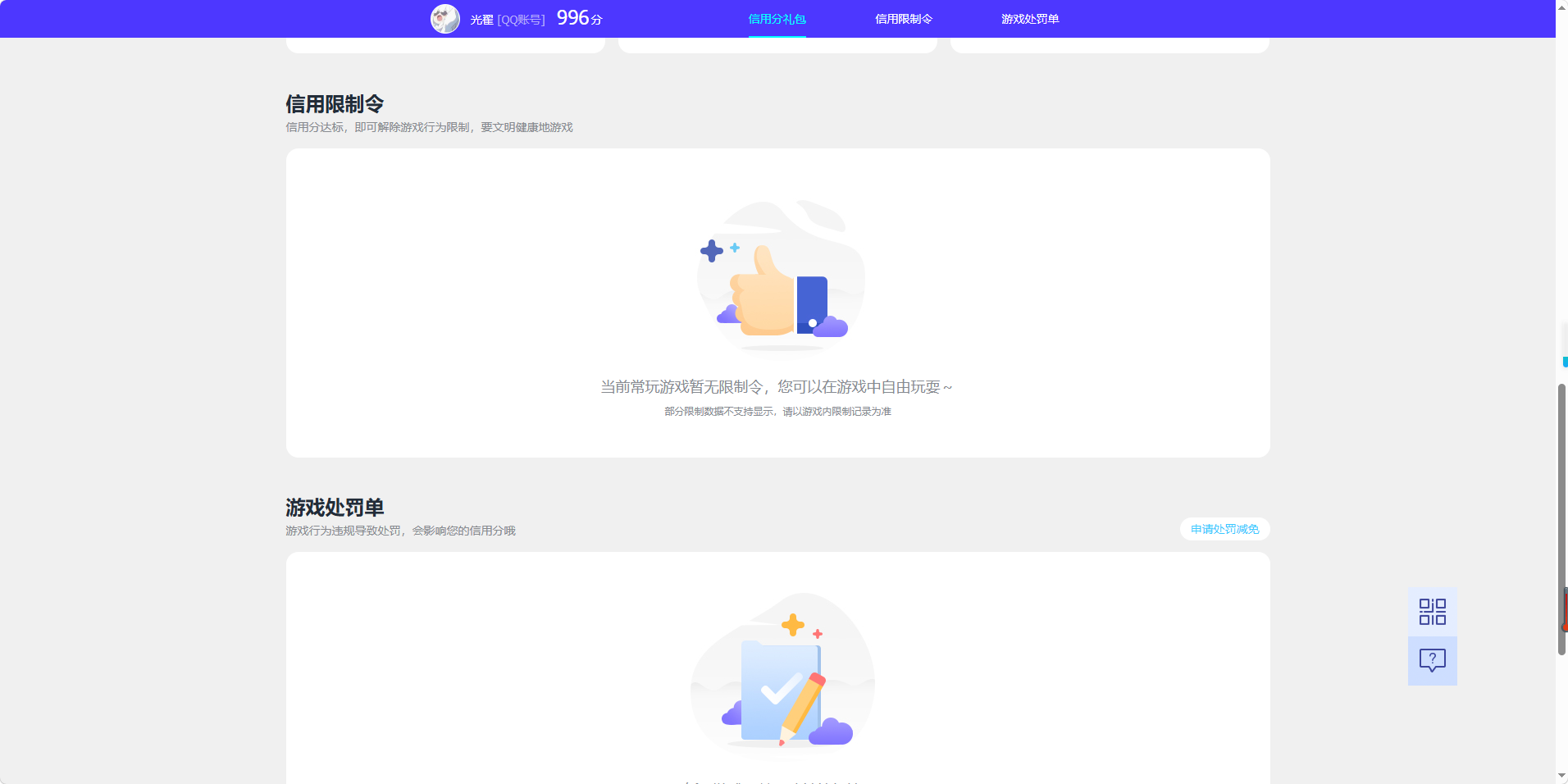The height and width of the screenshot is (784, 1568).
Task: Click the thumbs-up illustration
Action: 779,276
